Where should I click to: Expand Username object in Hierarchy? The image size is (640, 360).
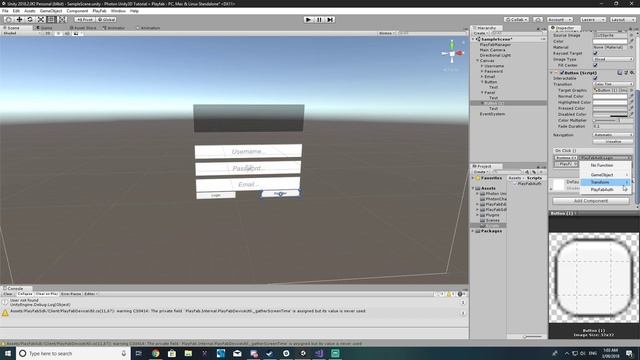point(482,66)
